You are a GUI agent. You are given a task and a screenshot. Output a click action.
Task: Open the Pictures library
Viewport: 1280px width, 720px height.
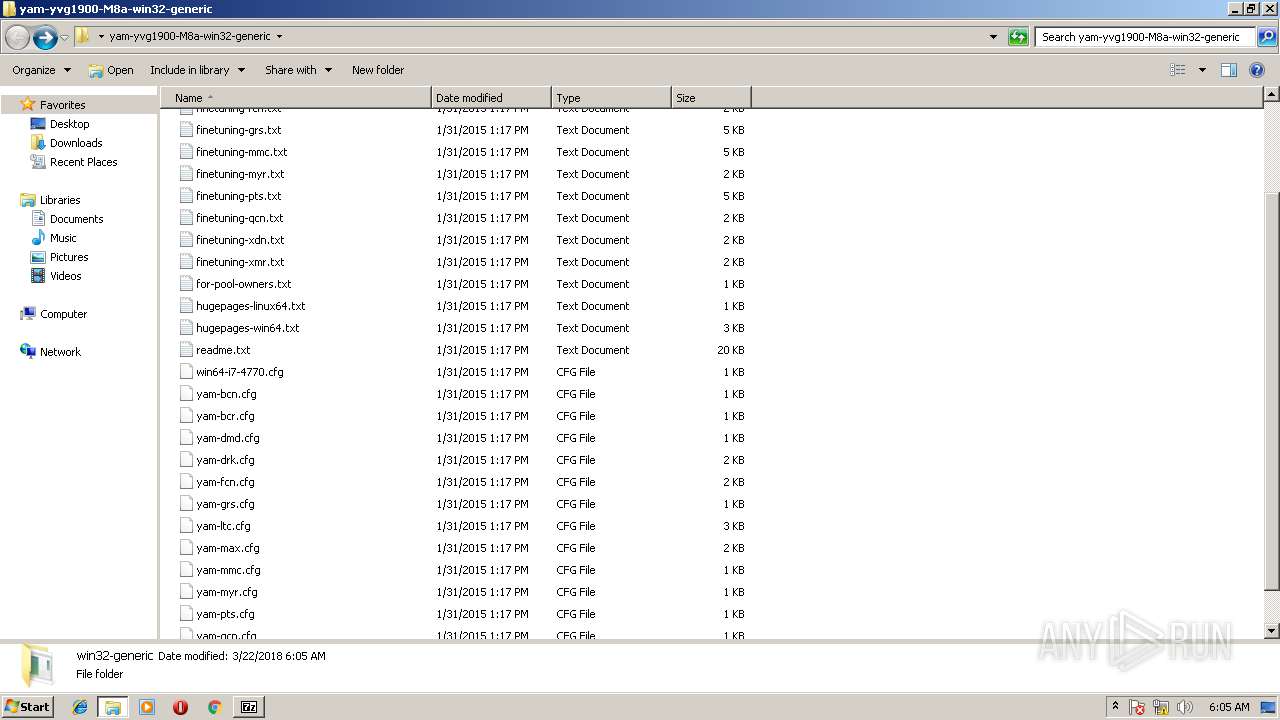tap(69, 257)
